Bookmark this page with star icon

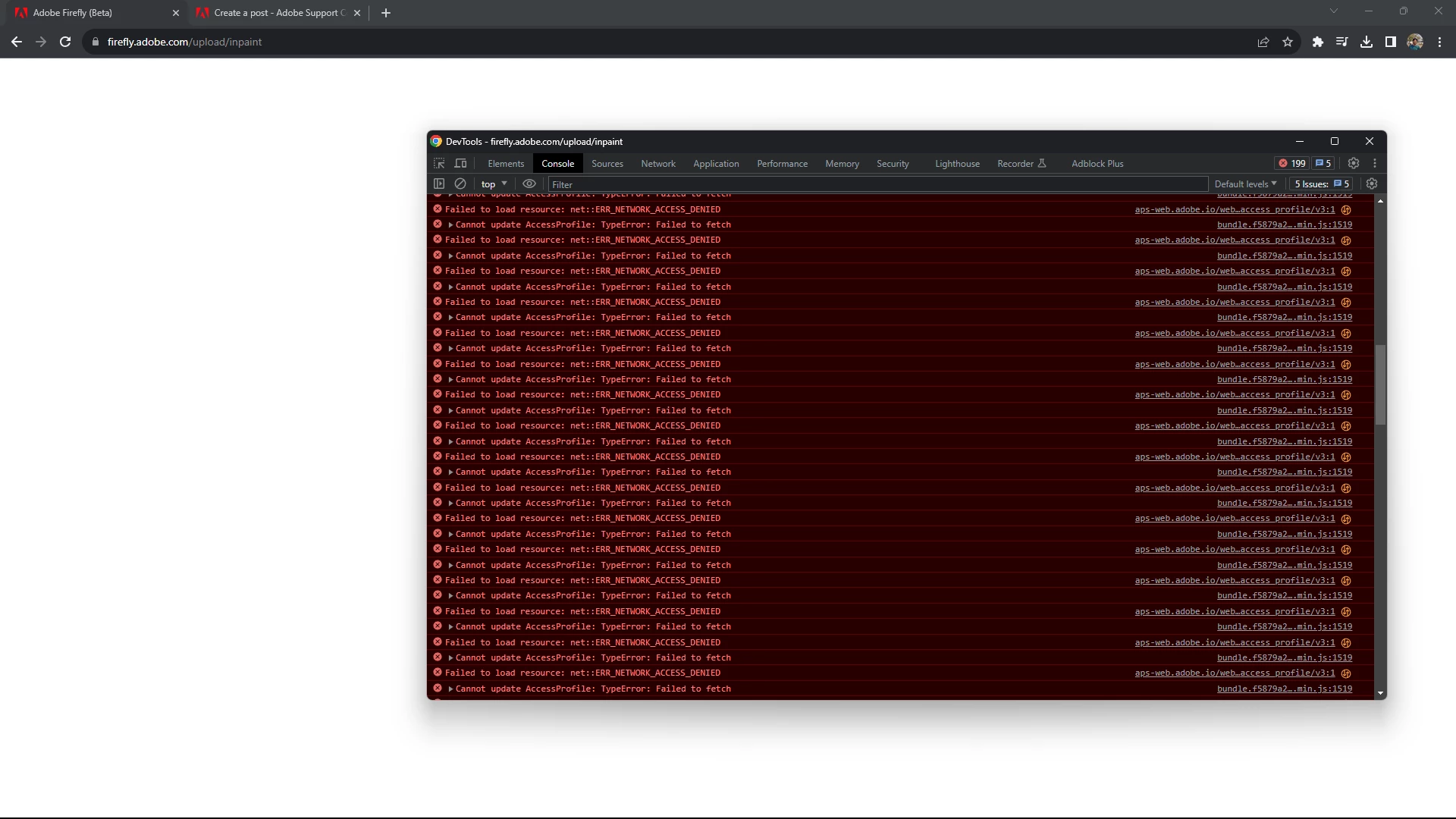click(1288, 42)
